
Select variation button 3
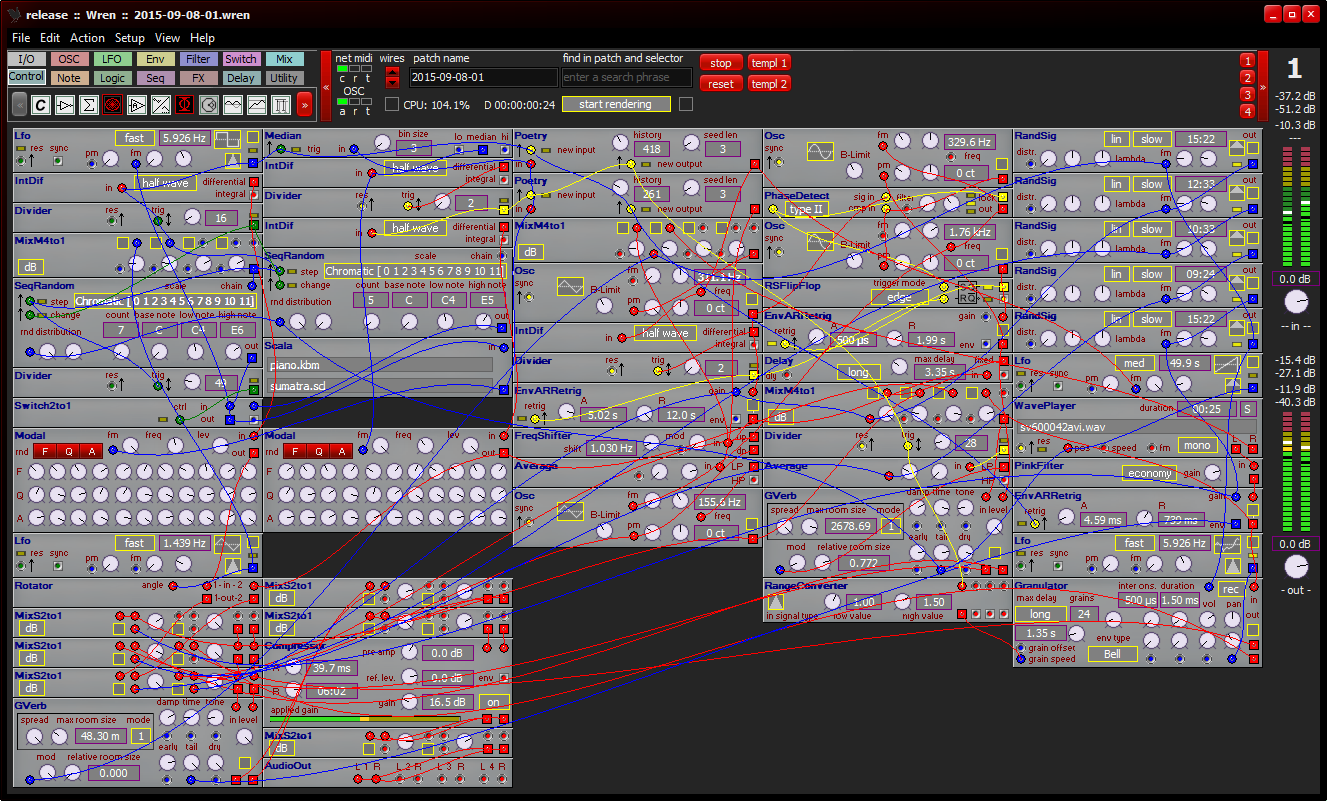click(x=1247, y=95)
